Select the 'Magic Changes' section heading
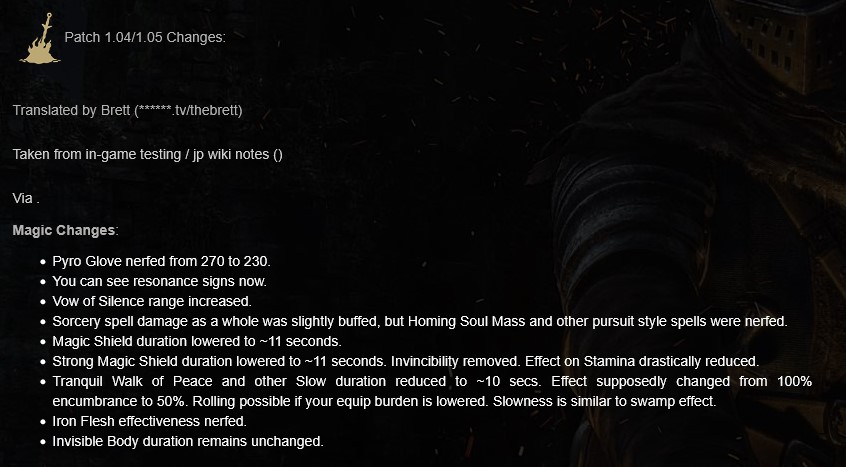The height and width of the screenshot is (467, 846). [x=64, y=230]
